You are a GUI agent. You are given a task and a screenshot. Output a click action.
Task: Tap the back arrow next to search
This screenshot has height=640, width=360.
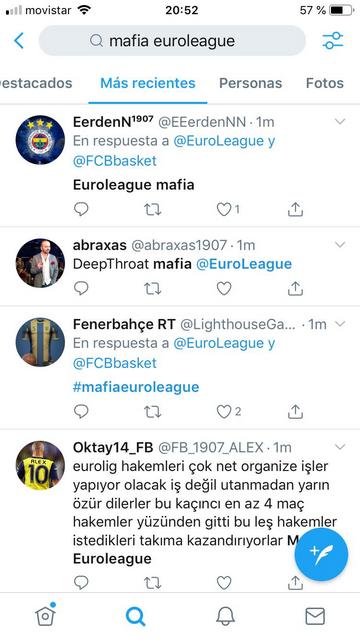(19, 41)
